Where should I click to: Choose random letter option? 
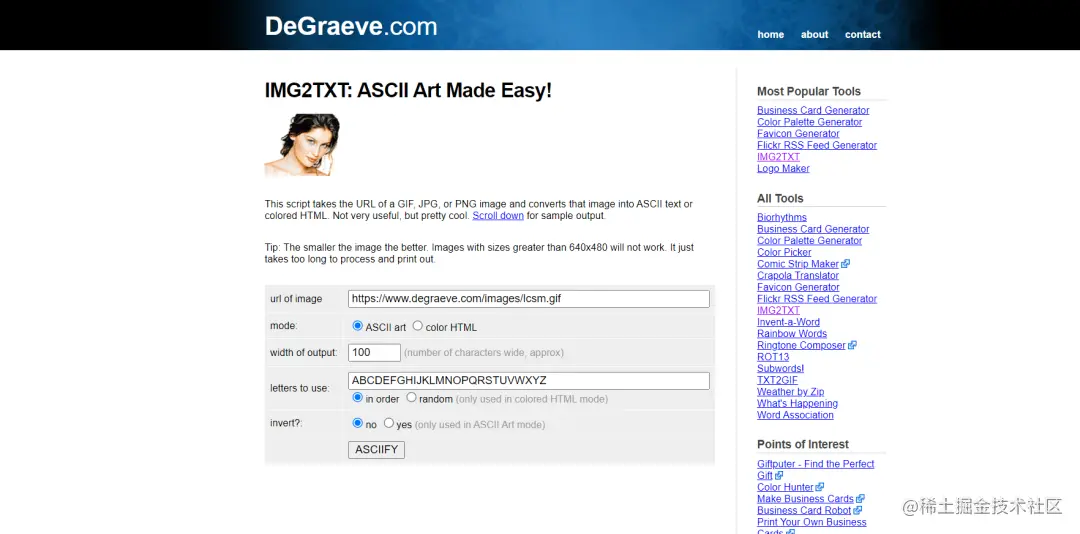[411, 398]
